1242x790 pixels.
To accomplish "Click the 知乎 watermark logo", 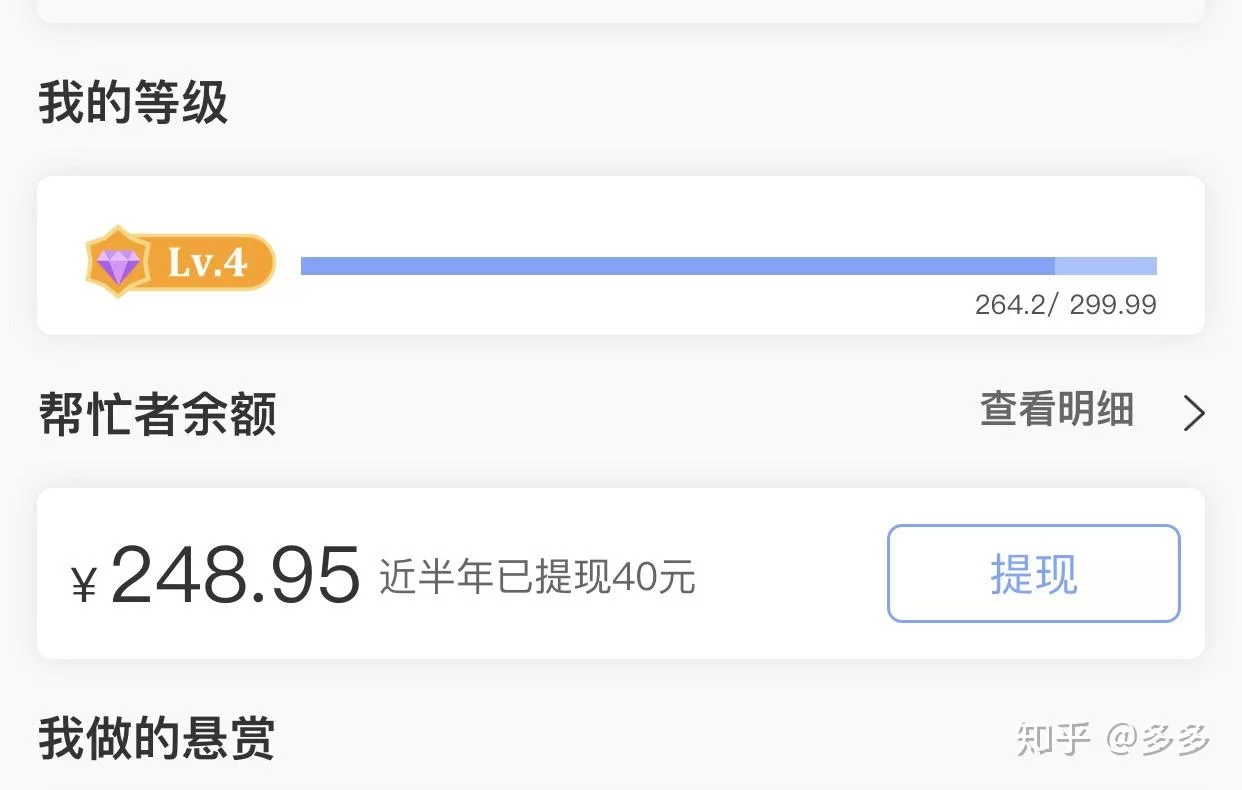I will (x=1053, y=739).
